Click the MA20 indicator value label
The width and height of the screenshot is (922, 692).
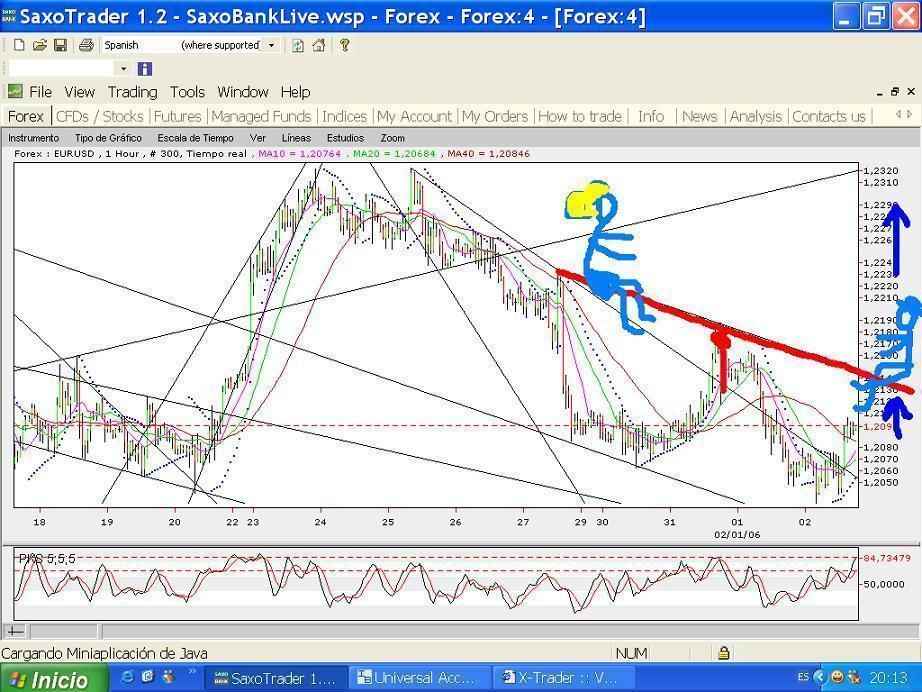click(x=394, y=154)
